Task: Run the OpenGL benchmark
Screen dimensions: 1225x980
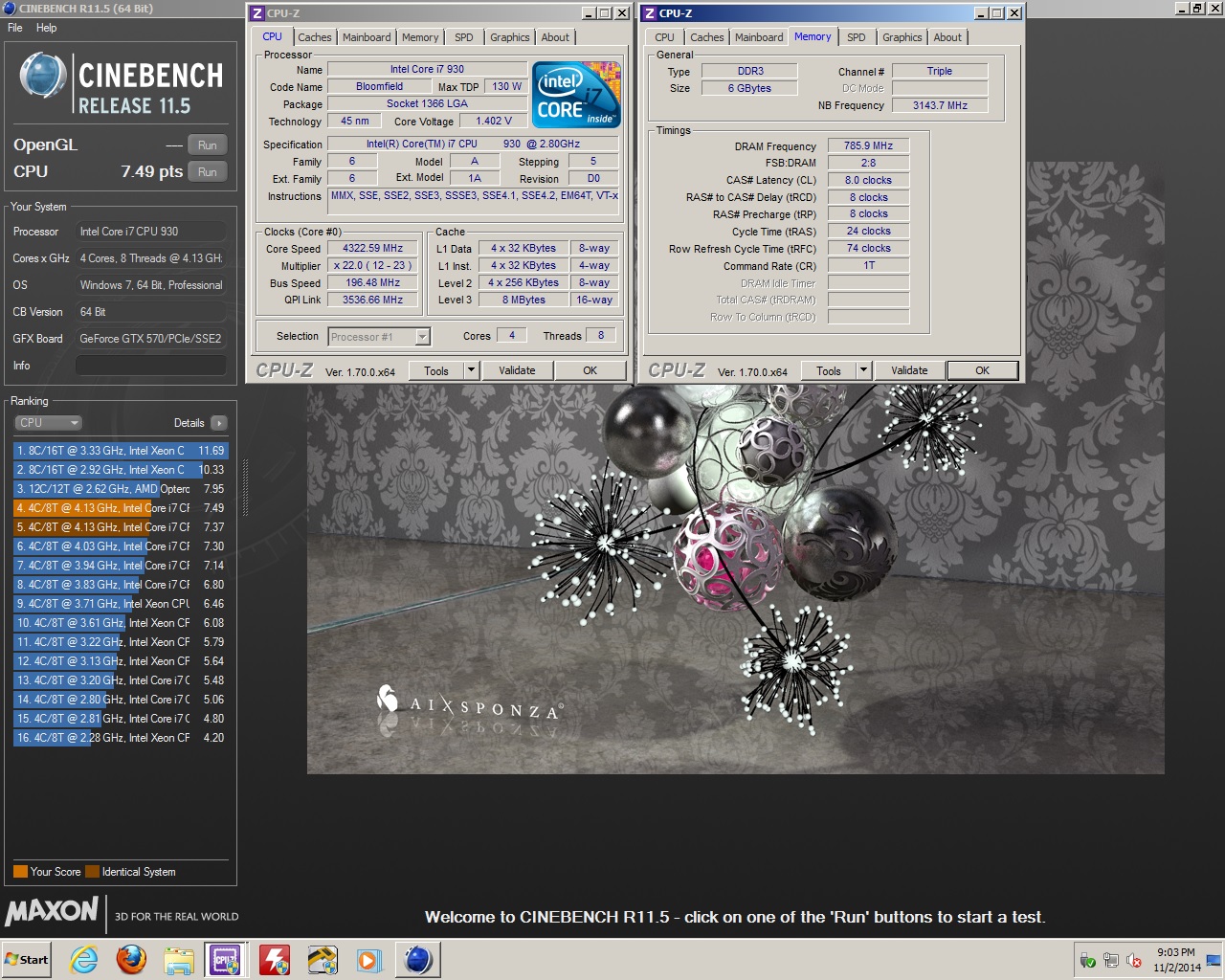Action: (x=208, y=145)
